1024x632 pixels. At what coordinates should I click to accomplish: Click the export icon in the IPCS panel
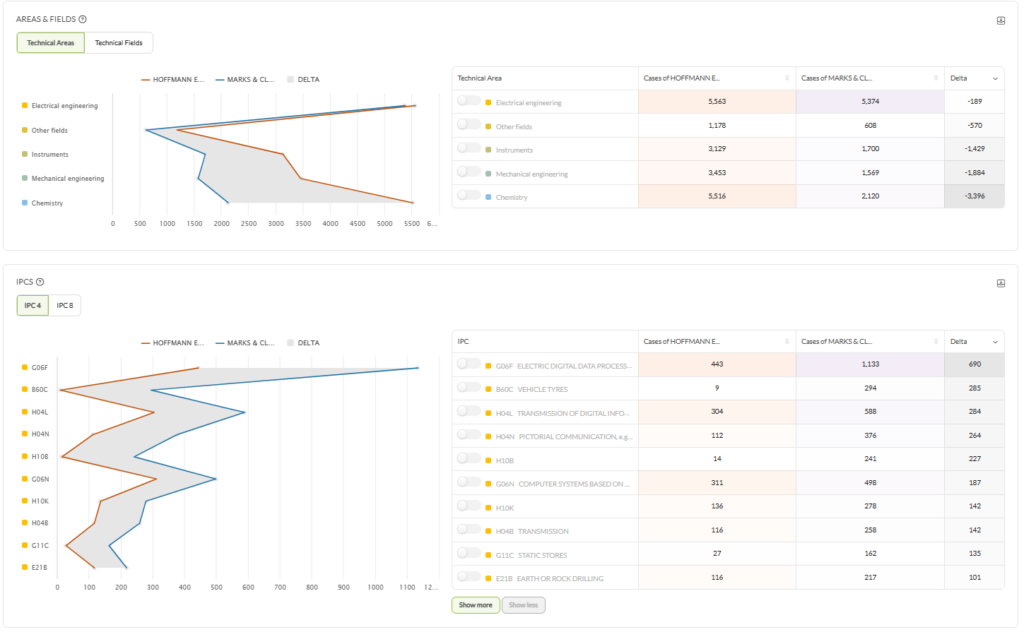[x=1000, y=283]
